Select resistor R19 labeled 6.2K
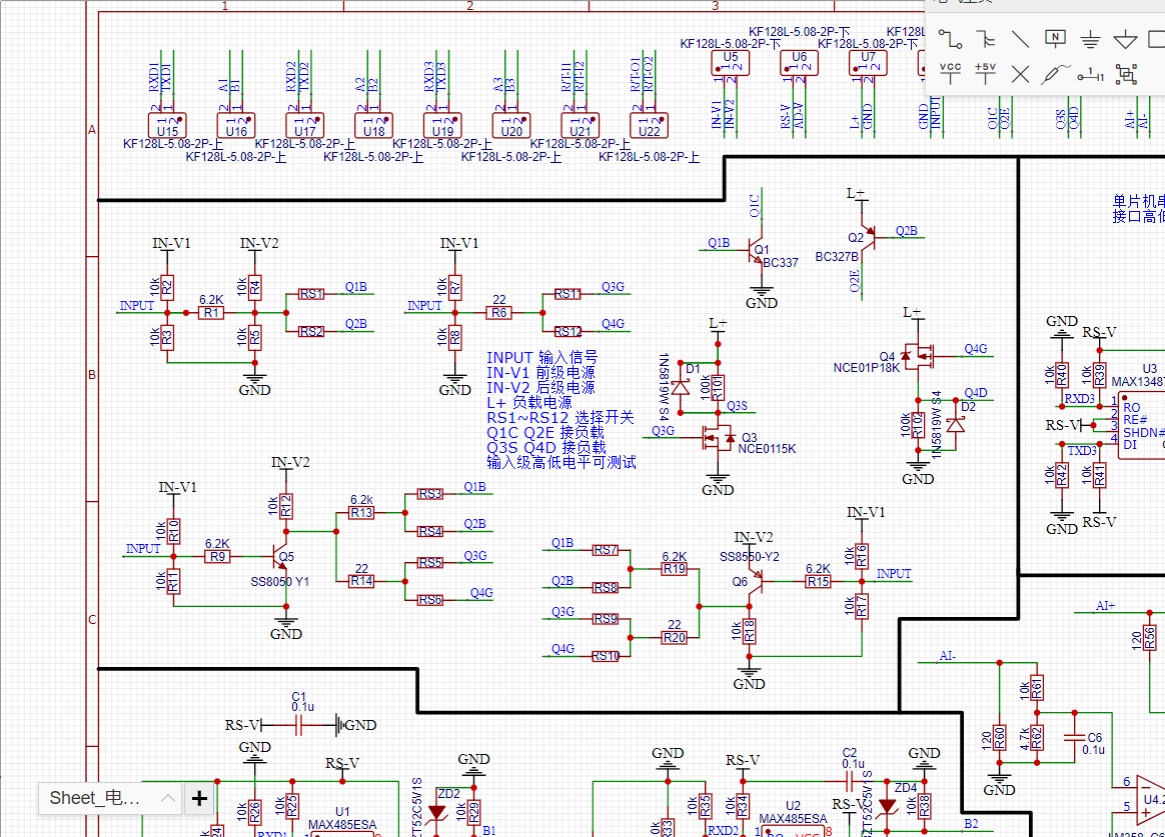Screen dimensions: 1165x837 pyautogui.click(x=675, y=569)
